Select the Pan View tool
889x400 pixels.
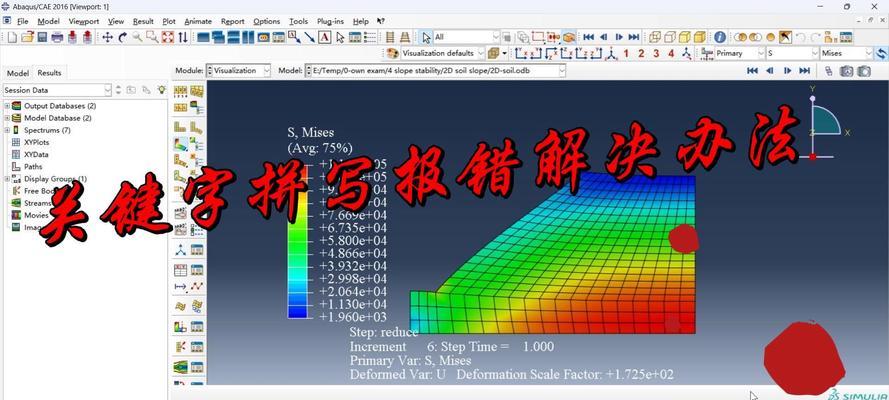[x=107, y=37]
